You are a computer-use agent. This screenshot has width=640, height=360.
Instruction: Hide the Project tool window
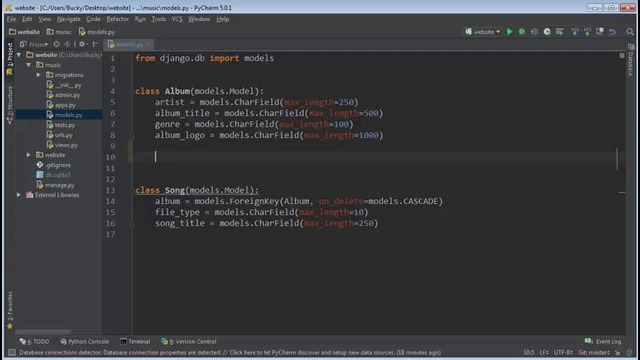pos(96,44)
